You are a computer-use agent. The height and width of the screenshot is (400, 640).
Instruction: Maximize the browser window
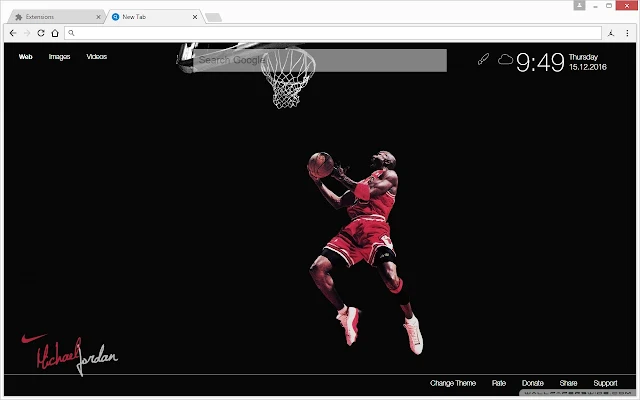click(x=609, y=6)
